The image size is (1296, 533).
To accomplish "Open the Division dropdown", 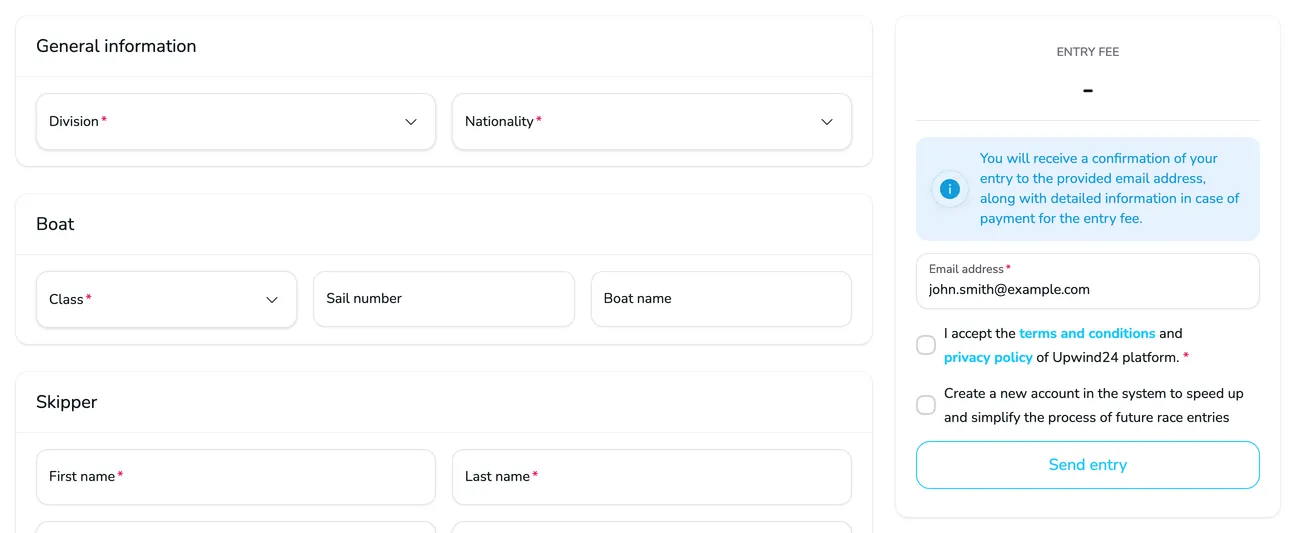I will (236, 122).
